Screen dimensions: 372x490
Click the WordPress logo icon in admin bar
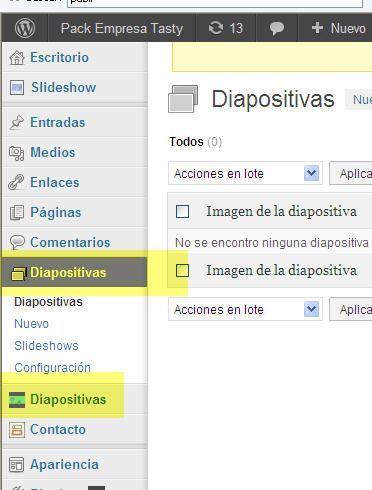point(25,28)
